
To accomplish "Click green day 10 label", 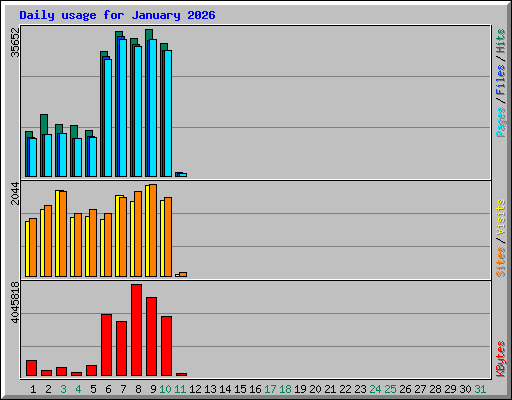I will [165, 389].
